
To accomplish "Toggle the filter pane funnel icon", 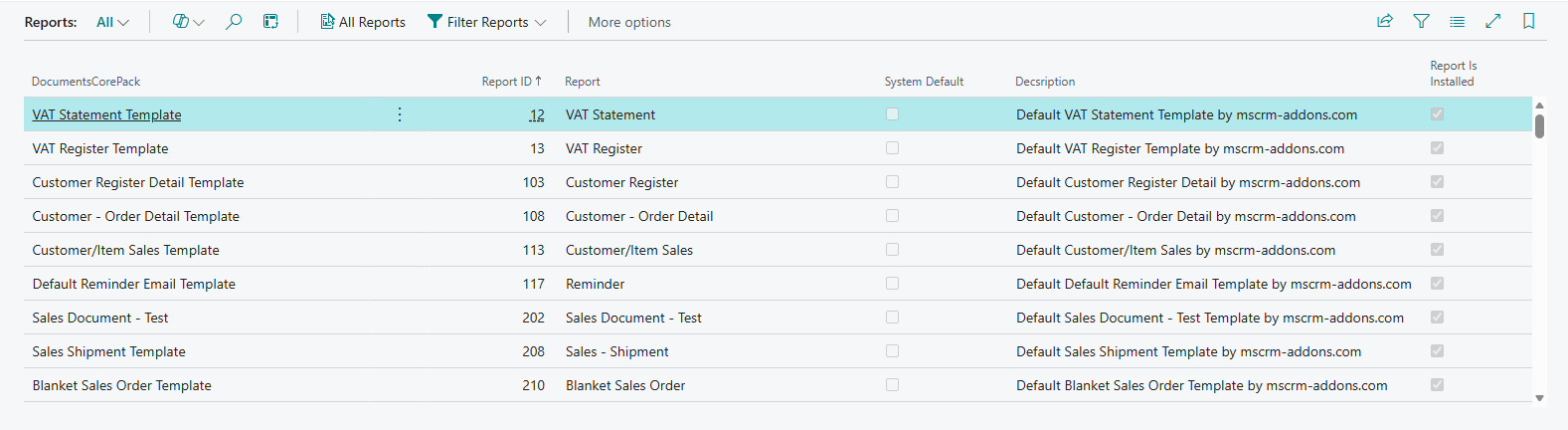I will coord(1422,21).
